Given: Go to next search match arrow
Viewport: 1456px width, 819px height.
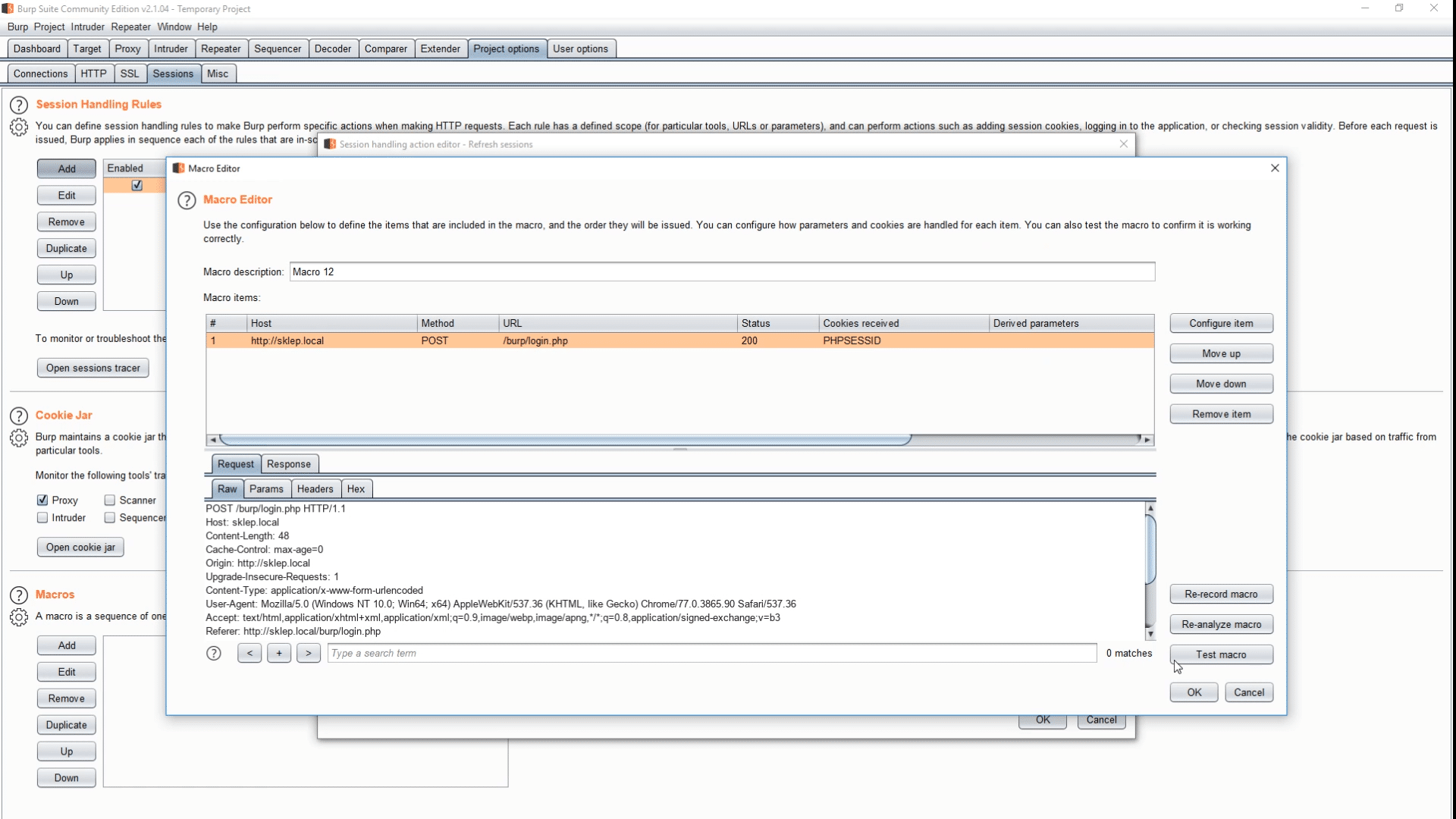Looking at the screenshot, I should [x=309, y=654].
